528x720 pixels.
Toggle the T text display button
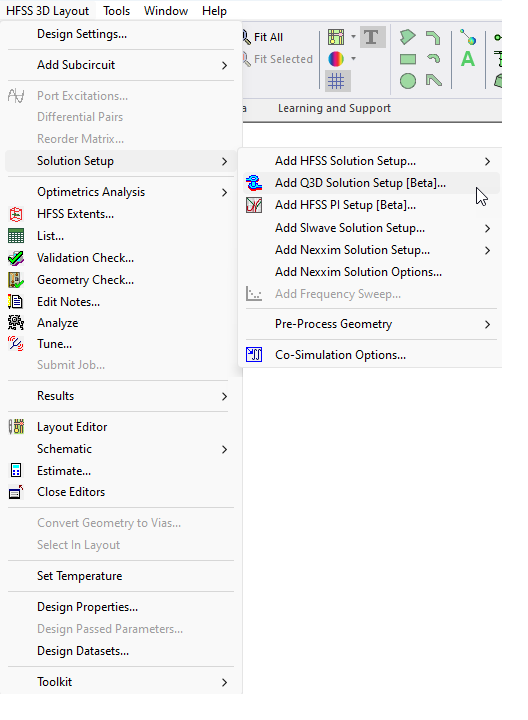point(371,37)
